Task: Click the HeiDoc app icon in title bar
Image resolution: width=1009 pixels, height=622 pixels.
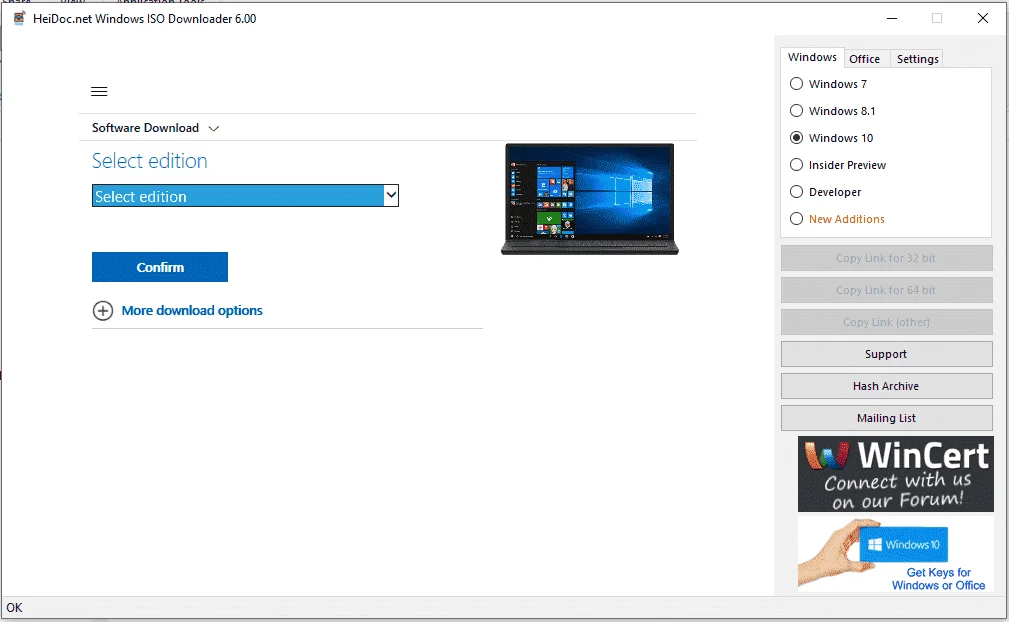Action: tap(19, 18)
